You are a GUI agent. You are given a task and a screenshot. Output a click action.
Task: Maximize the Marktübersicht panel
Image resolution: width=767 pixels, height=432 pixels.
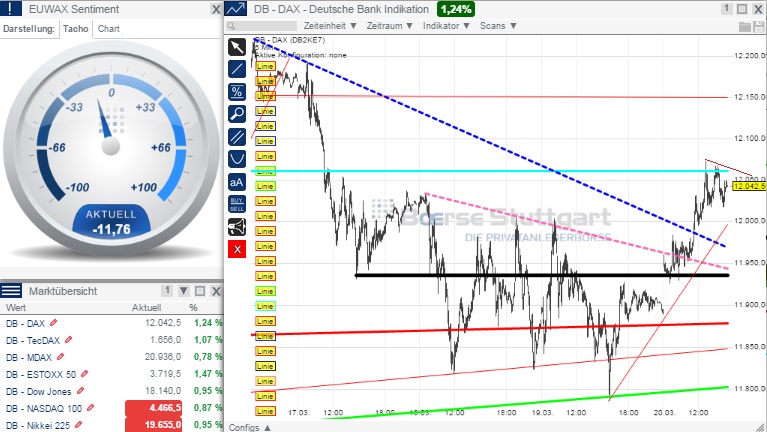(x=200, y=291)
